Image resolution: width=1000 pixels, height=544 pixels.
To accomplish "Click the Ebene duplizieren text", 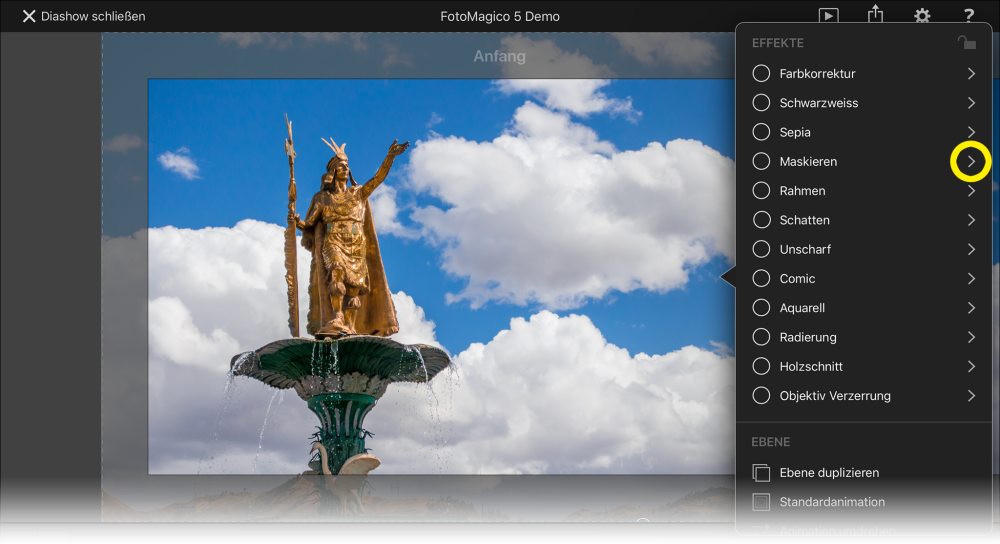I will (829, 473).
